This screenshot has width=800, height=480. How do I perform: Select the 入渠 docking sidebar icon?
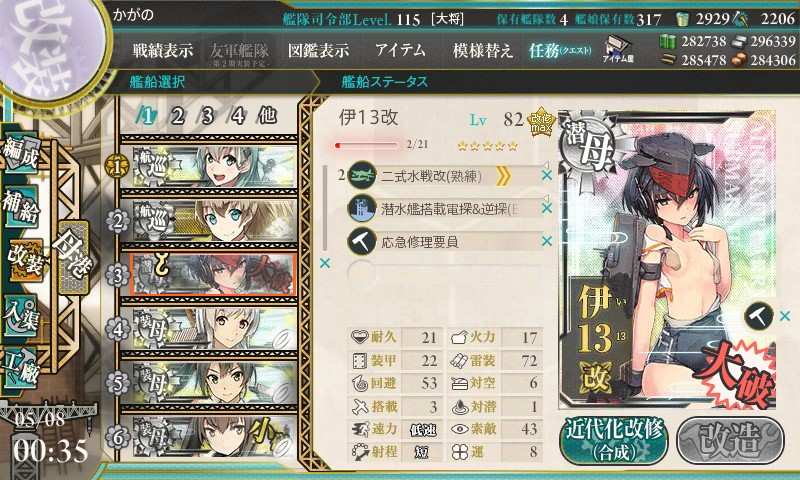tap(21, 315)
